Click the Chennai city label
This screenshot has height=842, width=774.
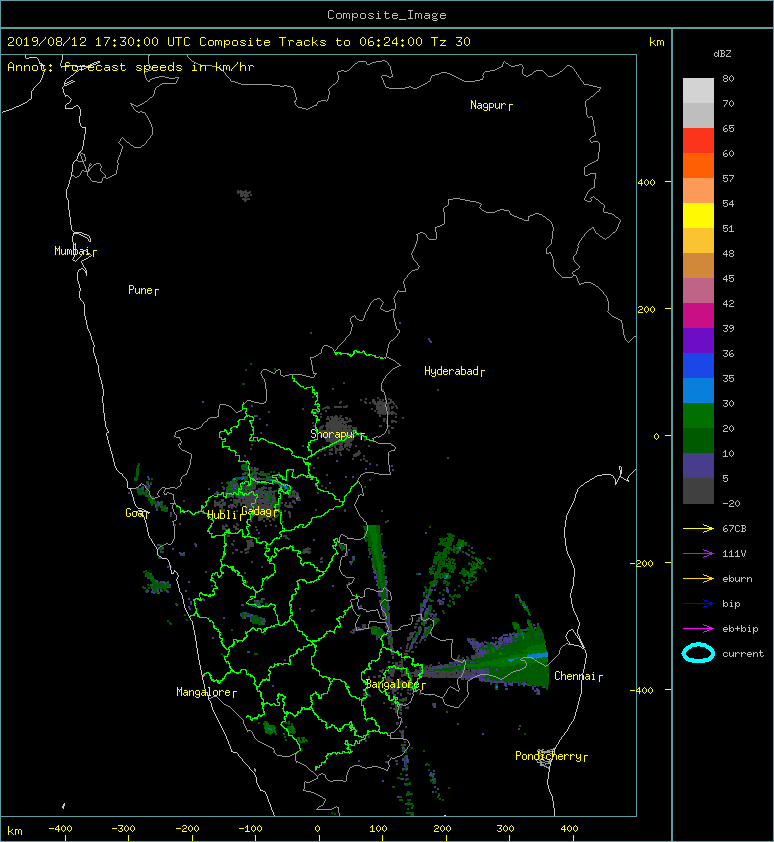pyautogui.click(x=575, y=676)
